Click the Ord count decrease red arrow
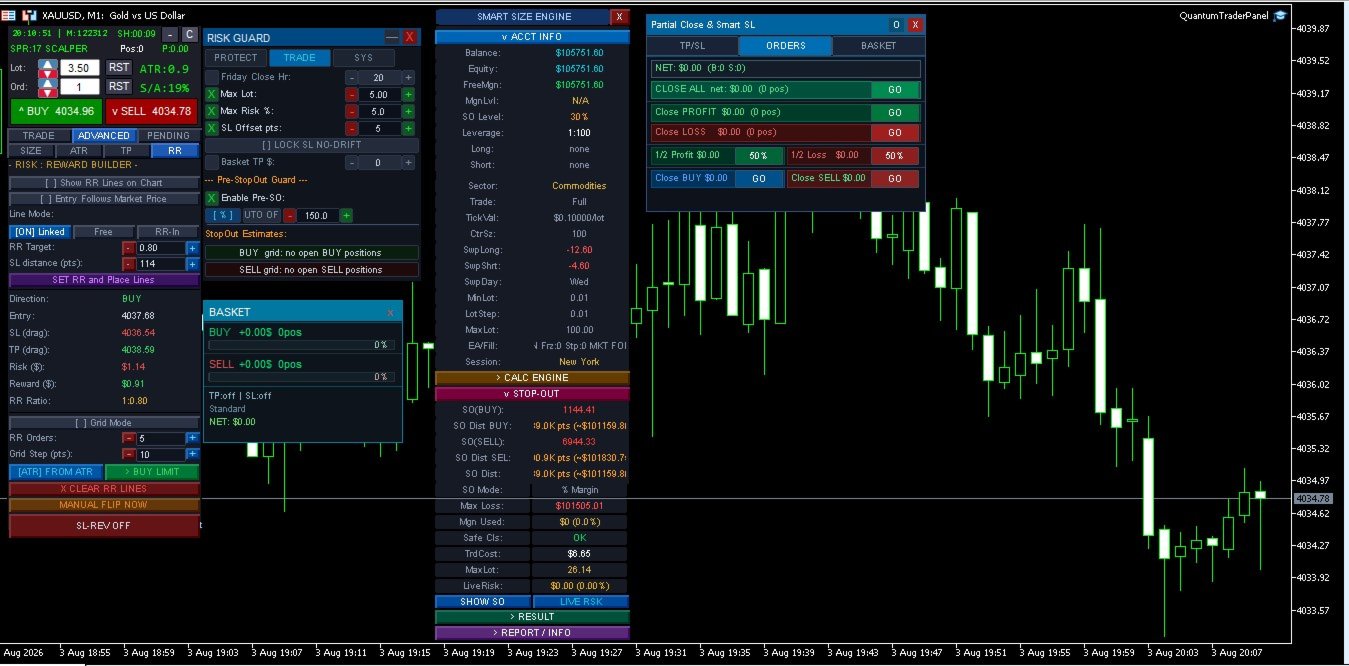1349x666 pixels. pos(48,93)
